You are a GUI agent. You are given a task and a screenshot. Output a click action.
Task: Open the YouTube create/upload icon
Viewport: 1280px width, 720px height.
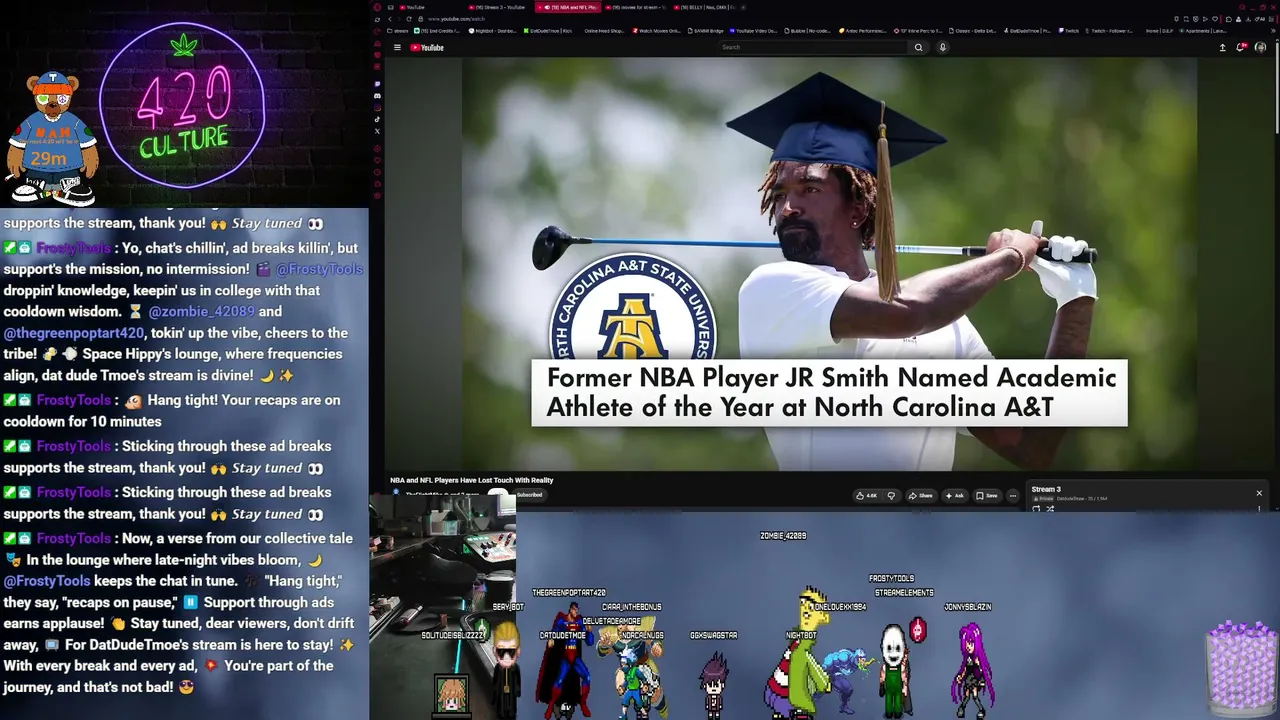(x=1222, y=47)
